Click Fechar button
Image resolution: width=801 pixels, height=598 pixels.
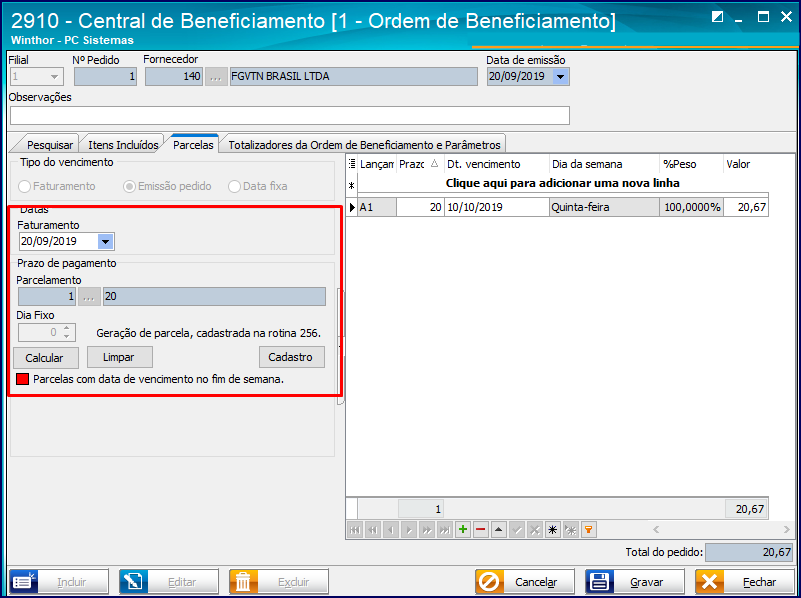coord(745,582)
